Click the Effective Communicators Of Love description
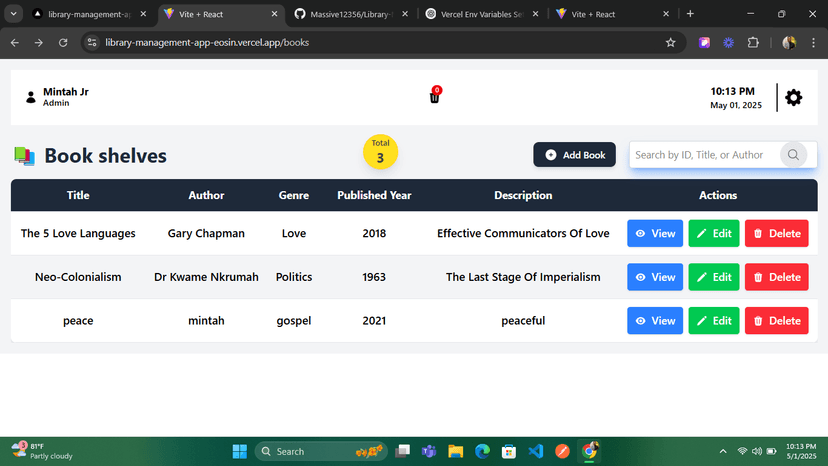This screenshot has height=466, width=828. tap(523, 234)
